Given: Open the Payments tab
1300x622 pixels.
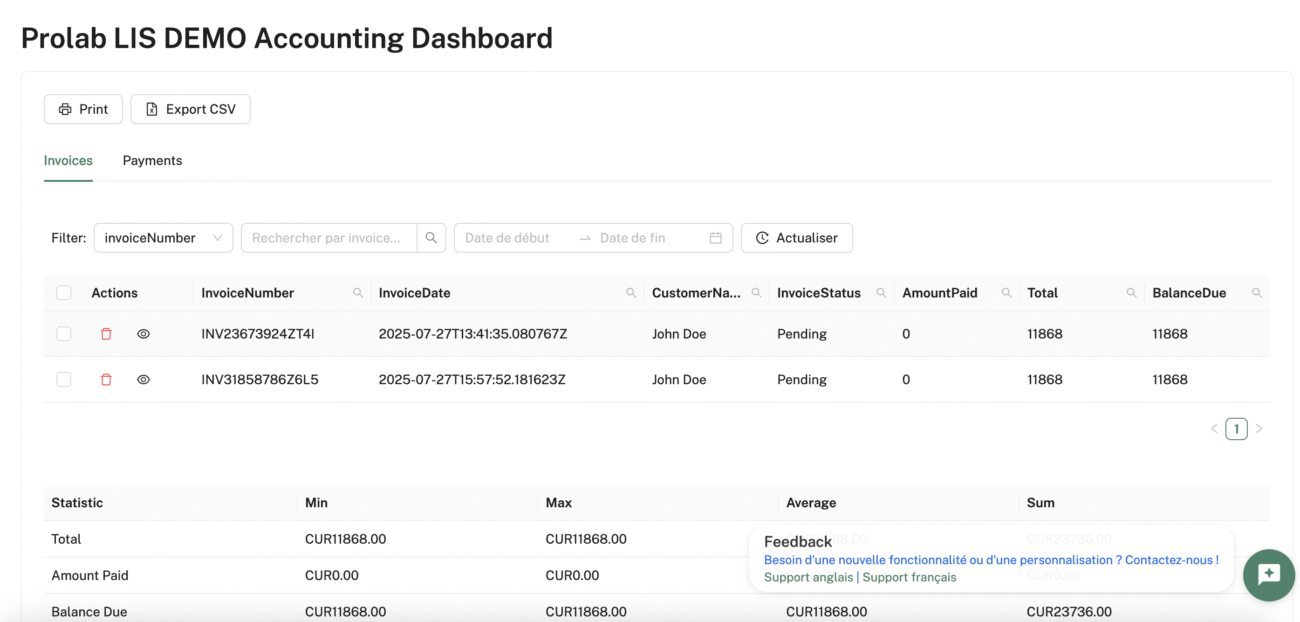Looking at the screenshot, I should (152, 160).
